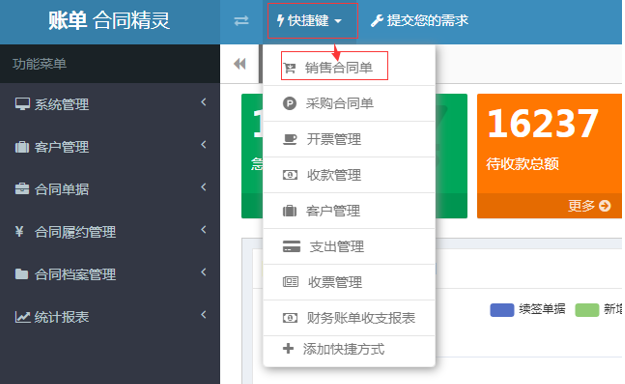Click the P circle icon for 采购合同单

[290, 104]
